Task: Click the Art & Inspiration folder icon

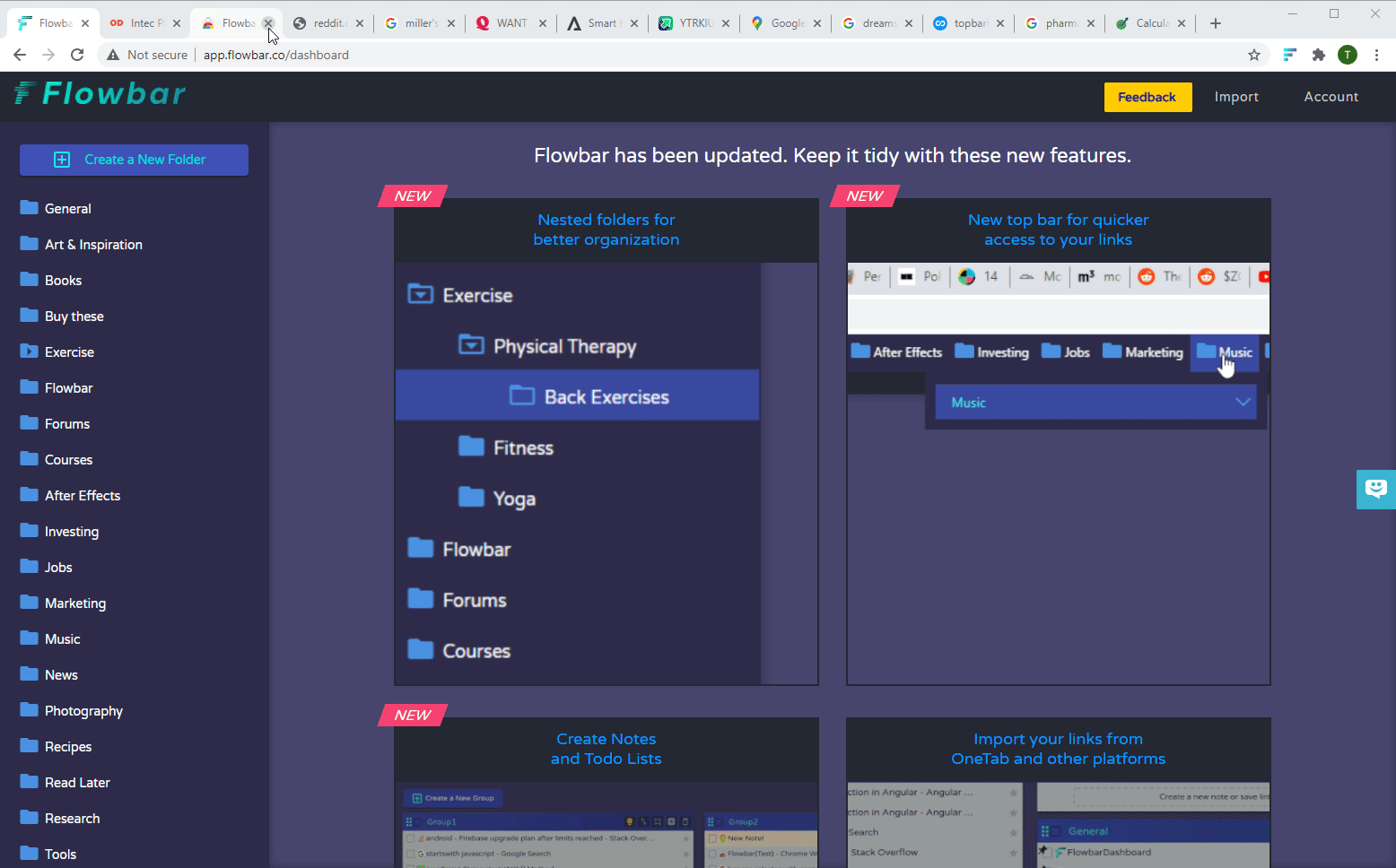Action: point(30,244)
